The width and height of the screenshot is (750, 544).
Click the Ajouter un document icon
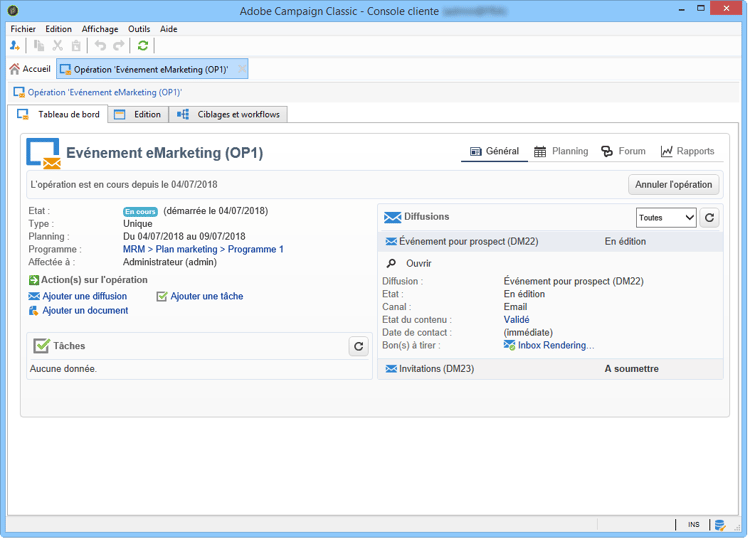[x=34, y=311]
